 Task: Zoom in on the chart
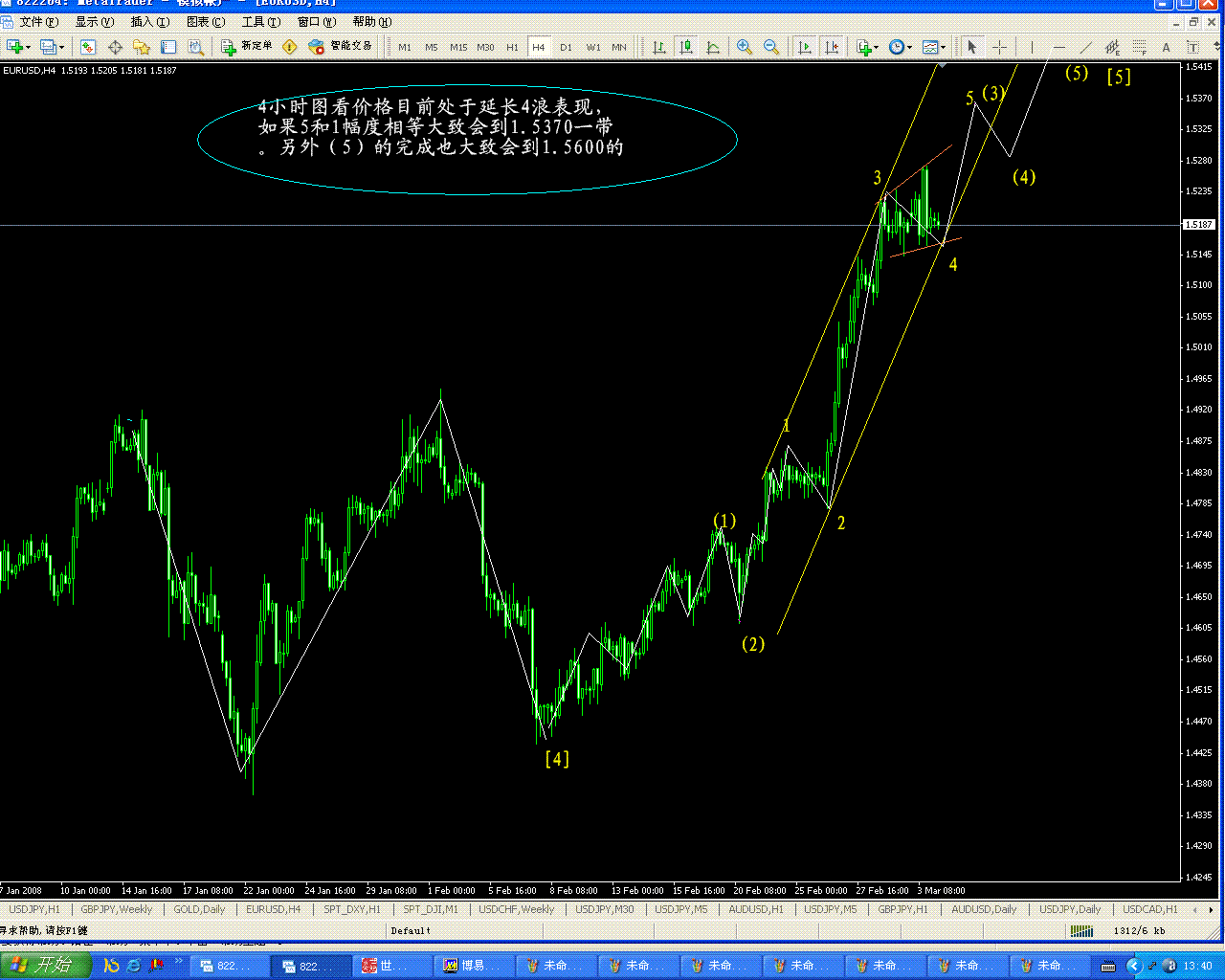coord(744,46)
